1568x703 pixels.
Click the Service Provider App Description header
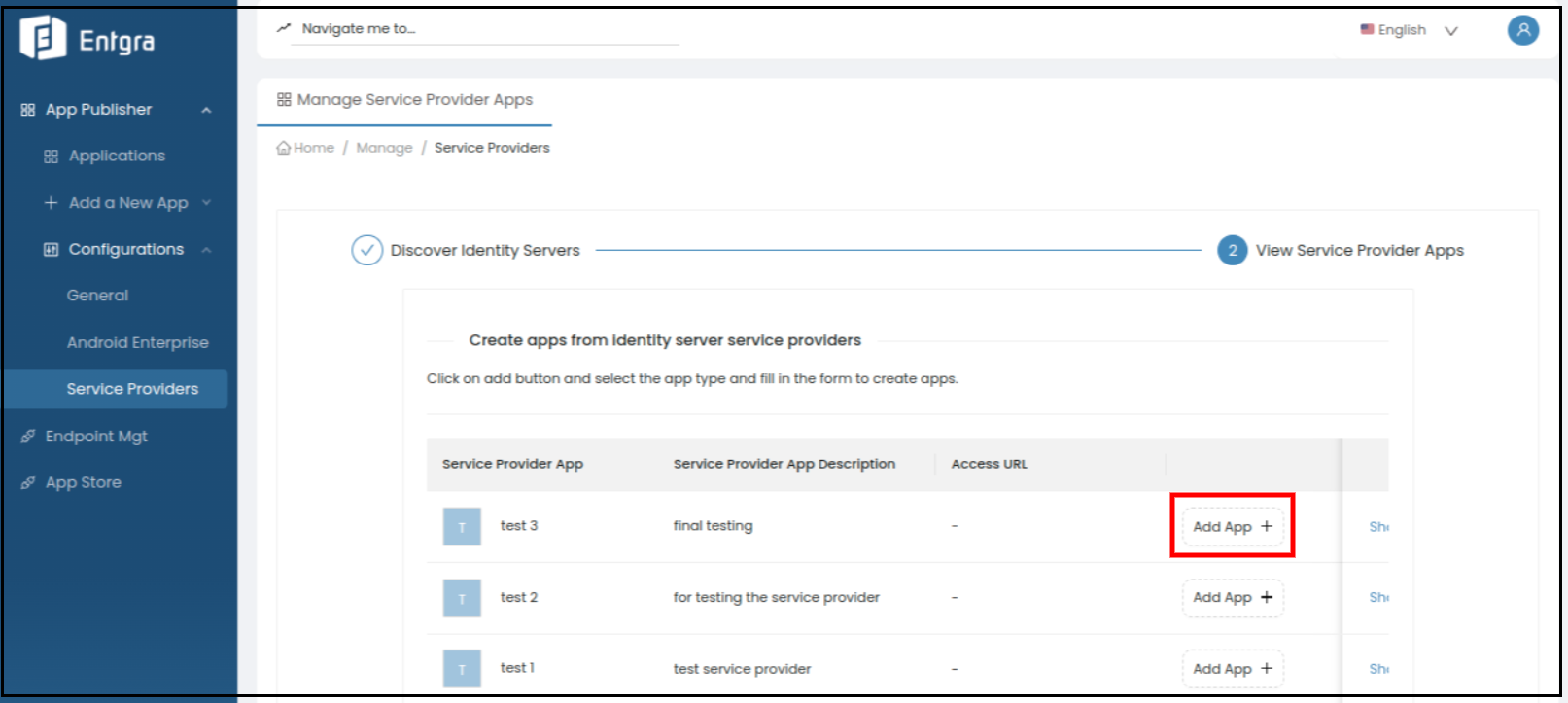point(784,464)
